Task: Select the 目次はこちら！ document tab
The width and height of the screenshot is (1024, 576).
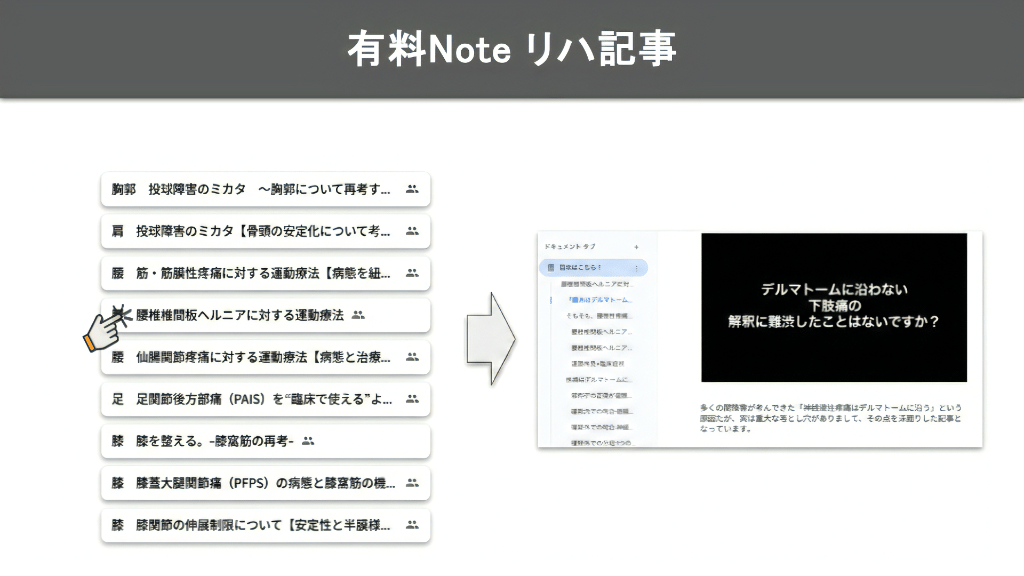Action: point(594,268)
